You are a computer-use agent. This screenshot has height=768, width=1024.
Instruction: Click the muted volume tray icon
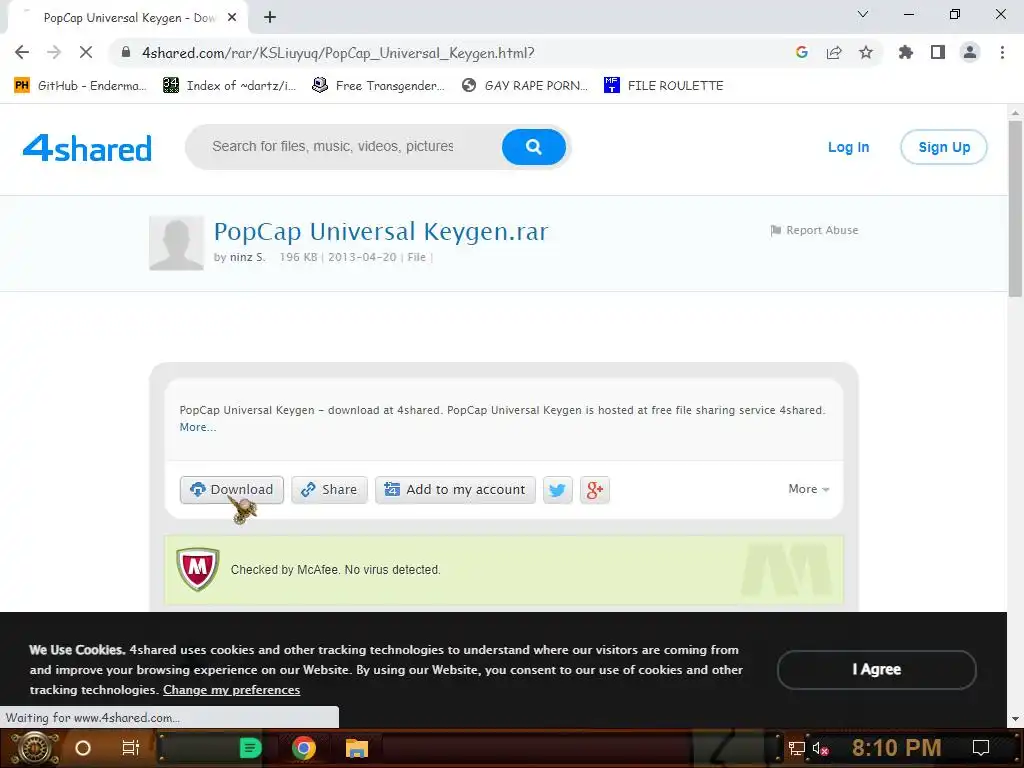tap(820, 748)
